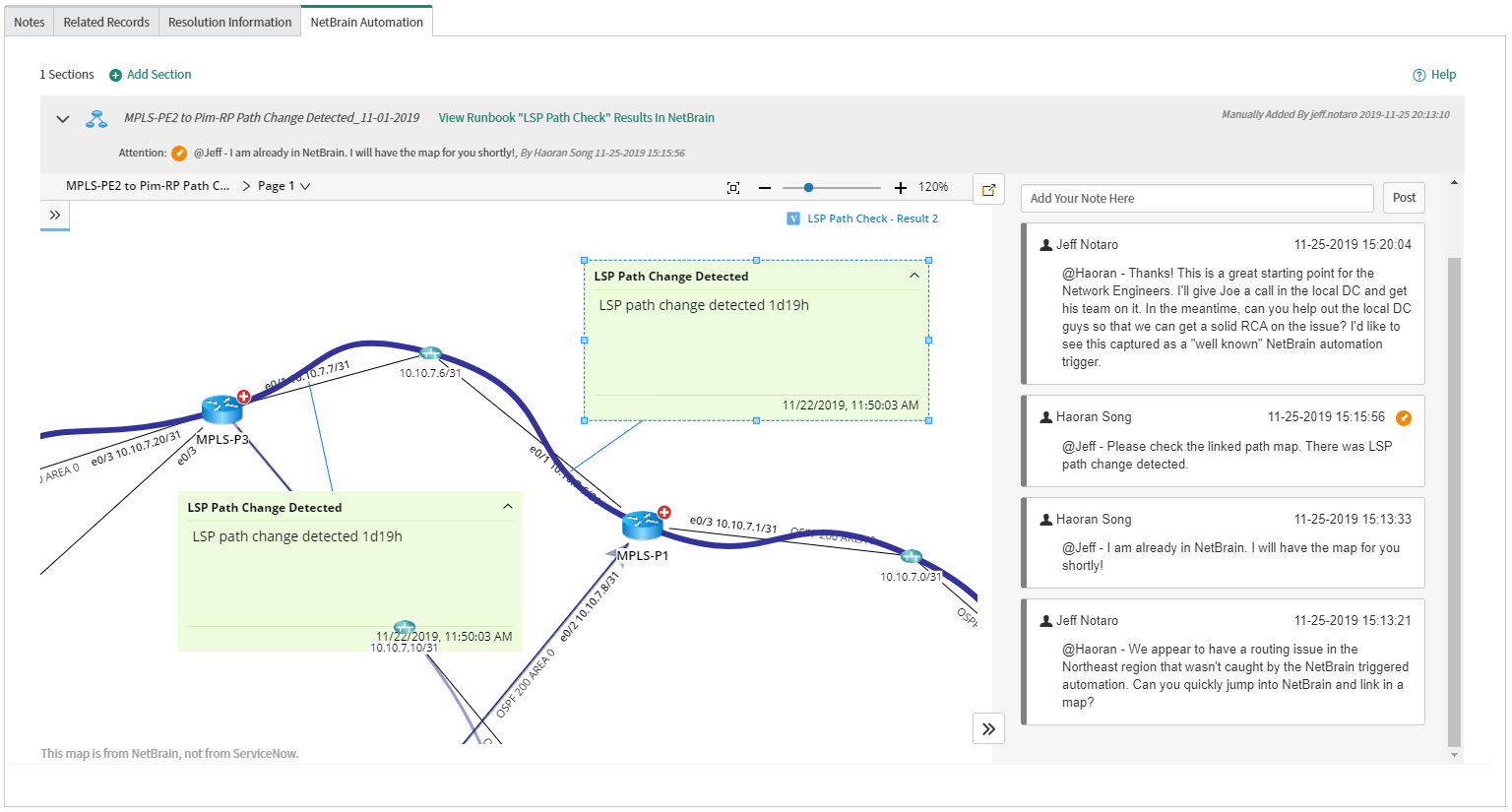Click the Add Section plus icon
Image resolution: width=1512 pixels, height=812 pixels.
pos(115,75)
